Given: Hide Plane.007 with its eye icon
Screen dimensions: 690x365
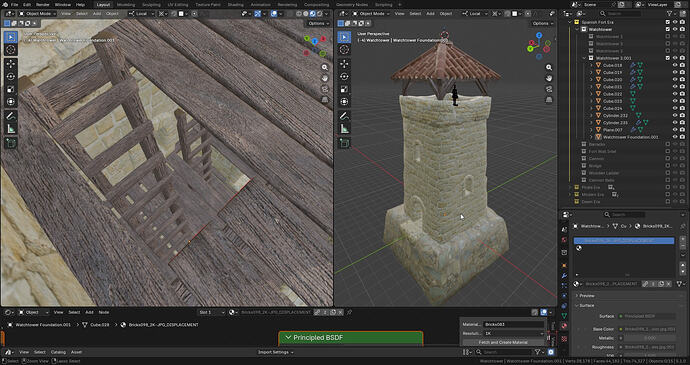Looking at the screenshot, I should (675, 130).
